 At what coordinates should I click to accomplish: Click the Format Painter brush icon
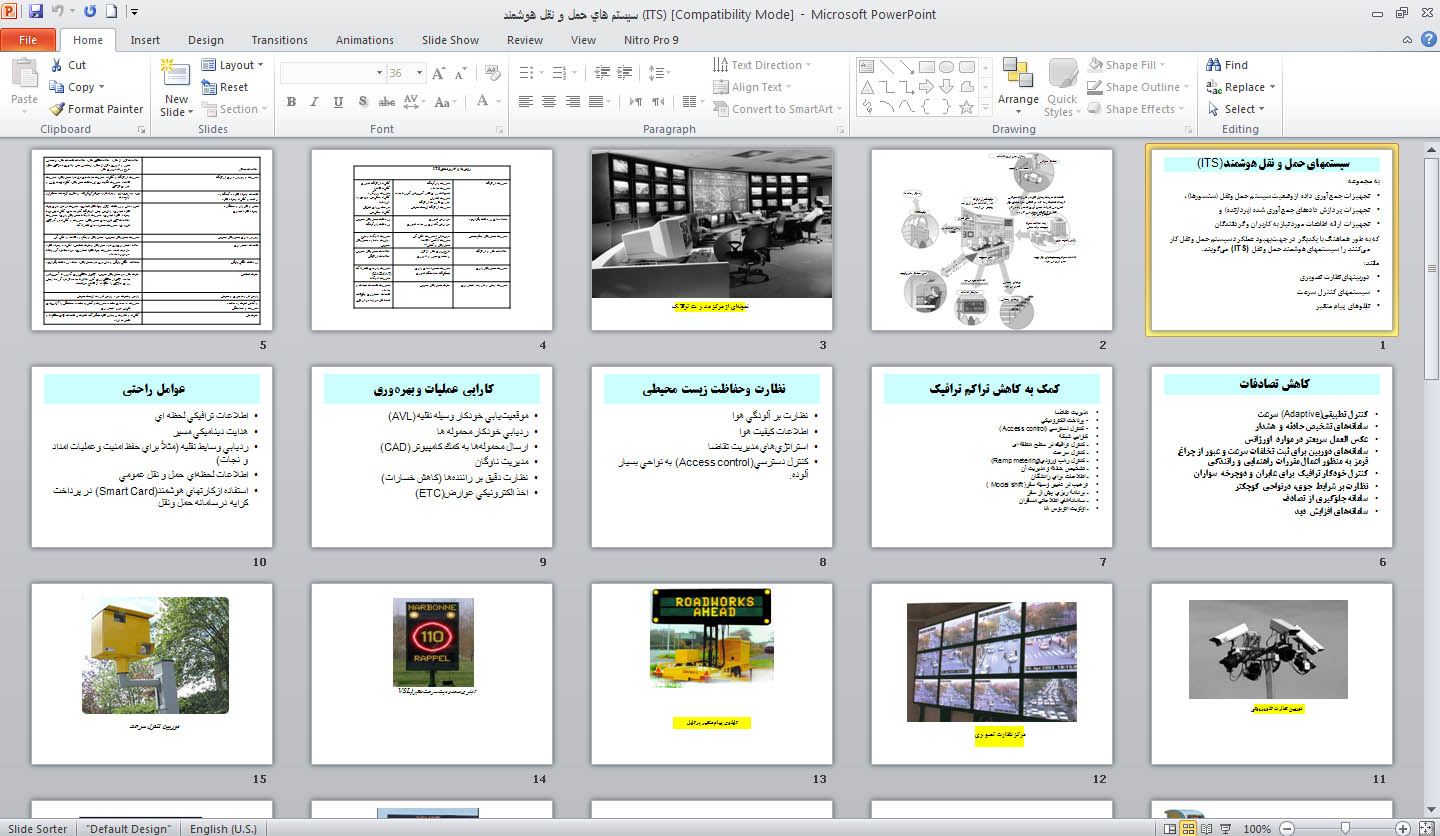[57, 109]
